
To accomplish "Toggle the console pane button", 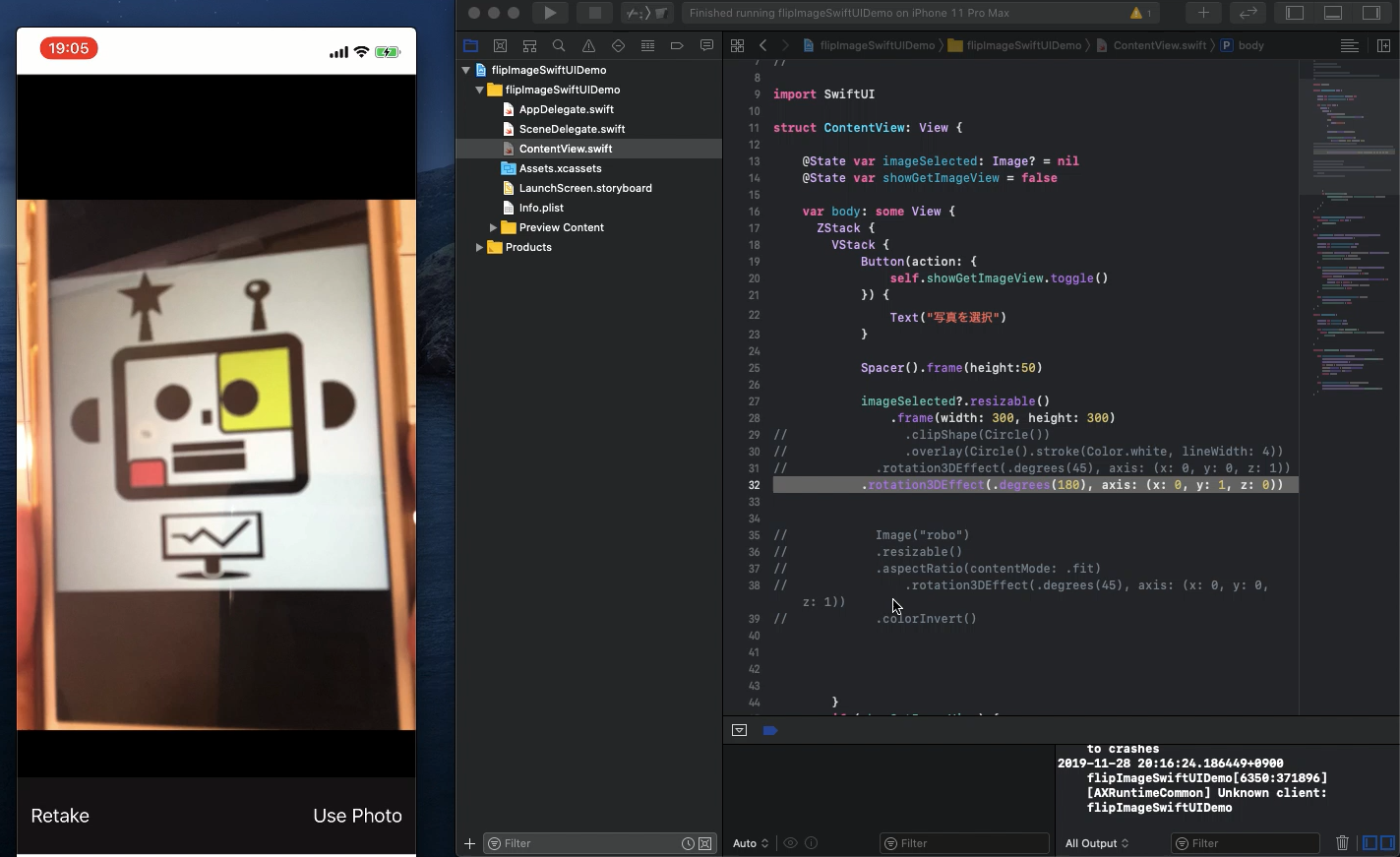I will 1387,843.
